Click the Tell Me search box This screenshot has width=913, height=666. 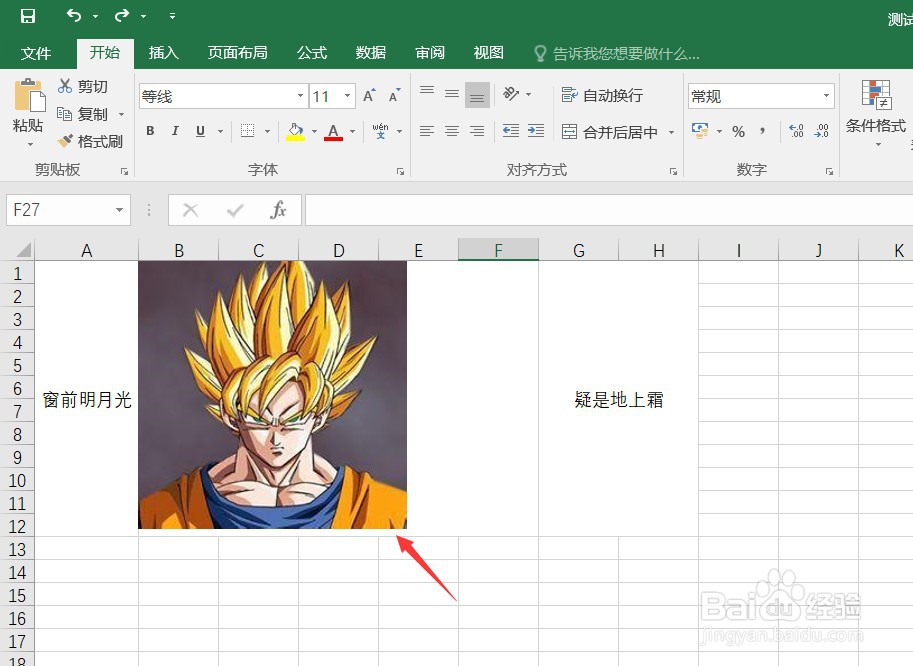[617, 54]
